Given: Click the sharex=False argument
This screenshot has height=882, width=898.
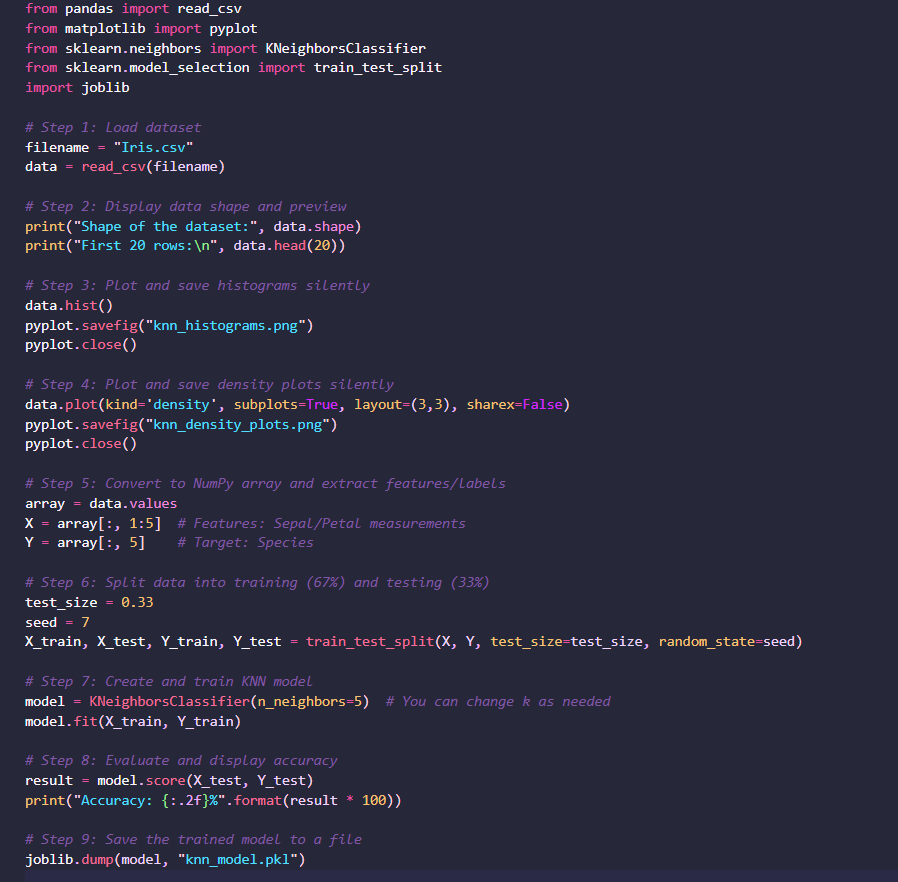Looking at the screenshot, I should coord(514,405).
